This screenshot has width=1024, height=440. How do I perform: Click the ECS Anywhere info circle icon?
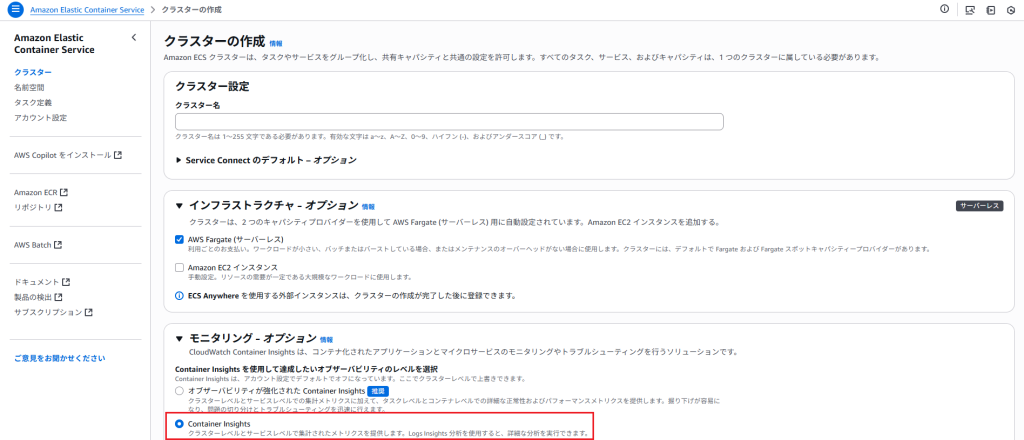point(180,296)
